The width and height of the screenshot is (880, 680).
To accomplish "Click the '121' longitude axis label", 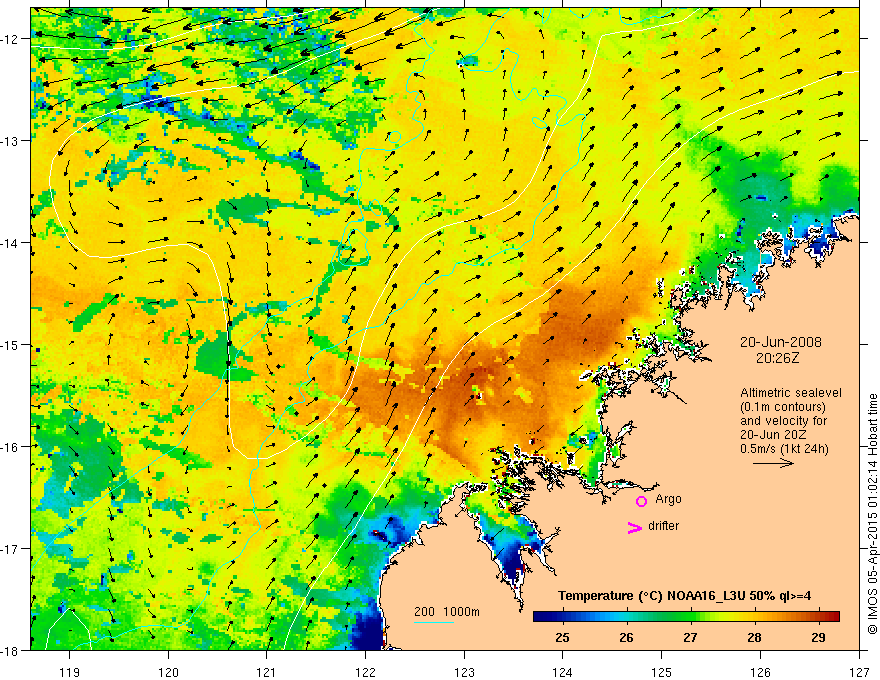I will (267, 672).
